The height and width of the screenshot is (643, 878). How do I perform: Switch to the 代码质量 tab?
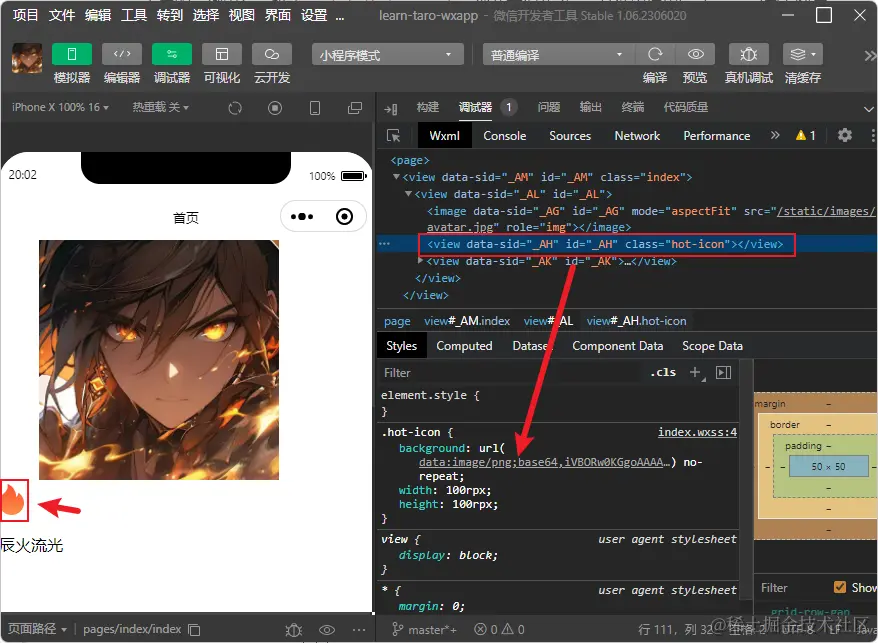(686, 107)
